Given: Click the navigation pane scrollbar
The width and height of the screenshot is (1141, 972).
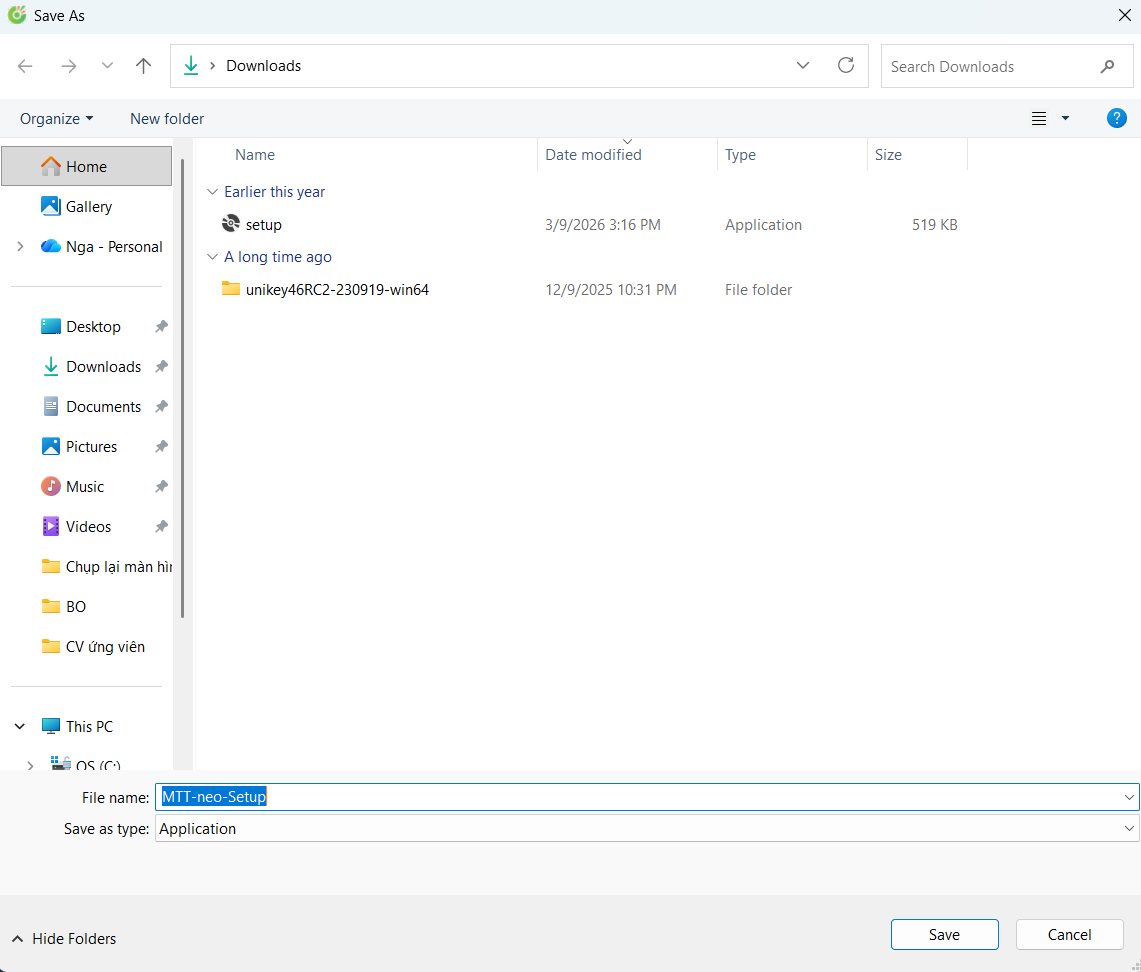Looking at the screenshot, I should click(x=182, y=389).
